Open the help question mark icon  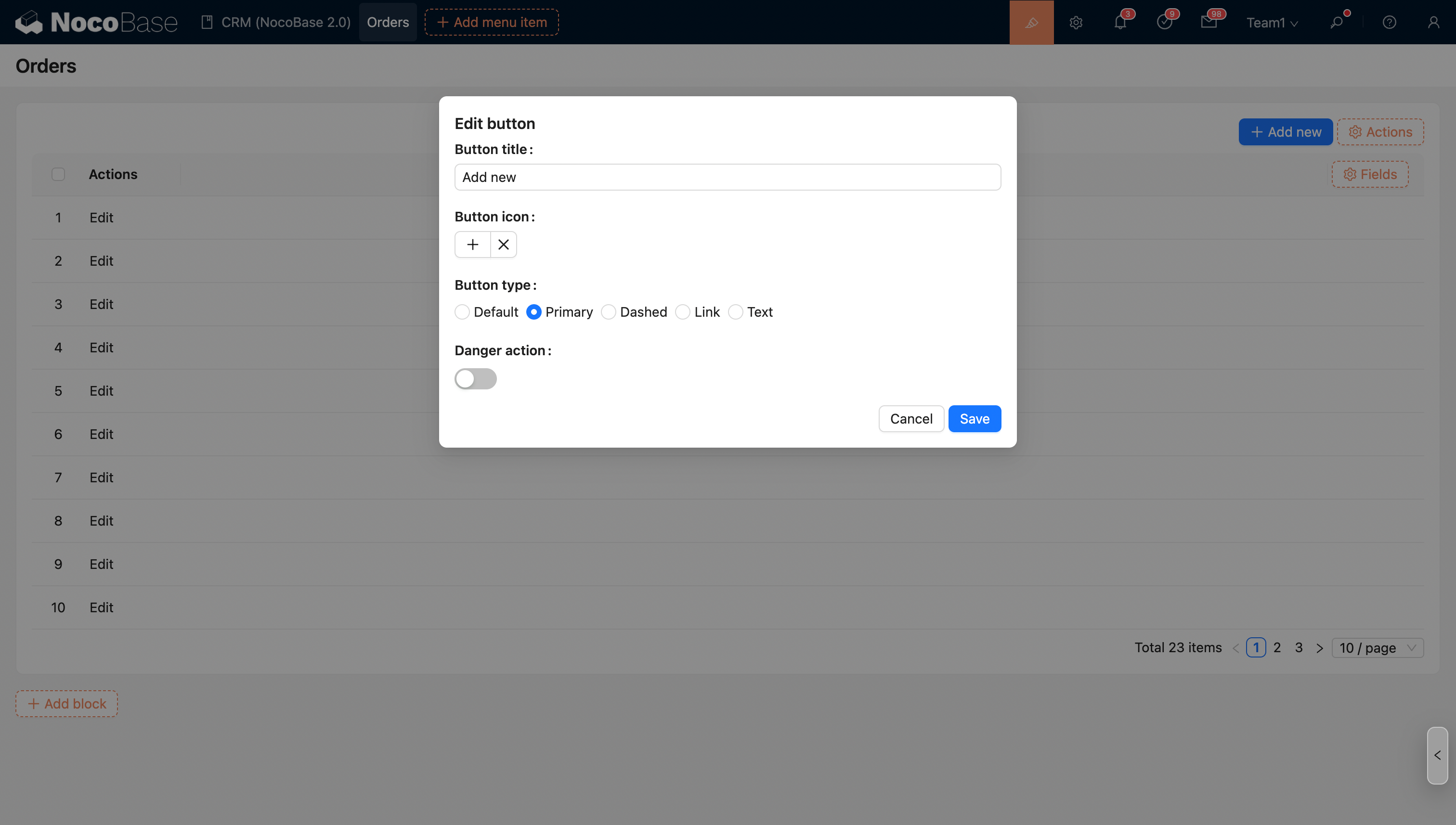coord(1389,22)
